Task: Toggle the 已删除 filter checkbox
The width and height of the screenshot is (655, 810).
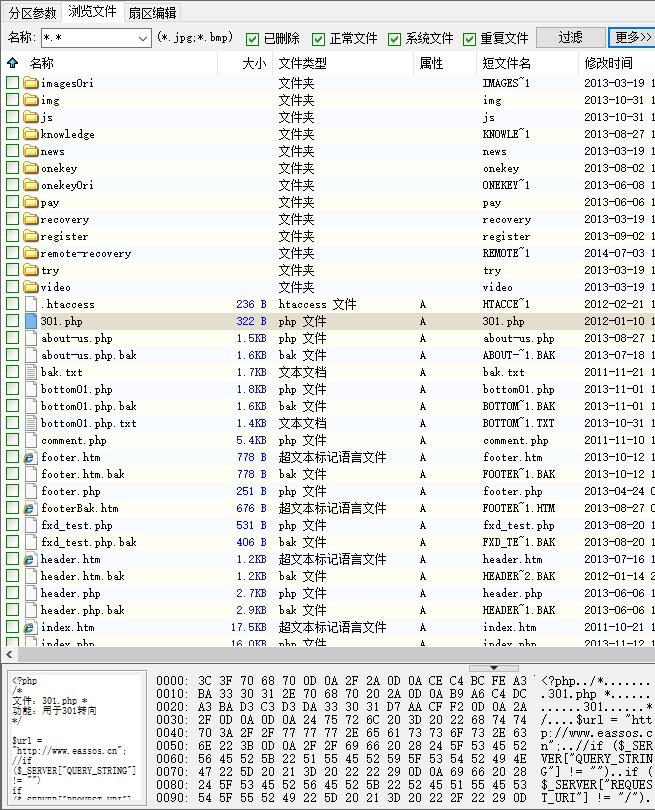Action: [x=252, y=39]
